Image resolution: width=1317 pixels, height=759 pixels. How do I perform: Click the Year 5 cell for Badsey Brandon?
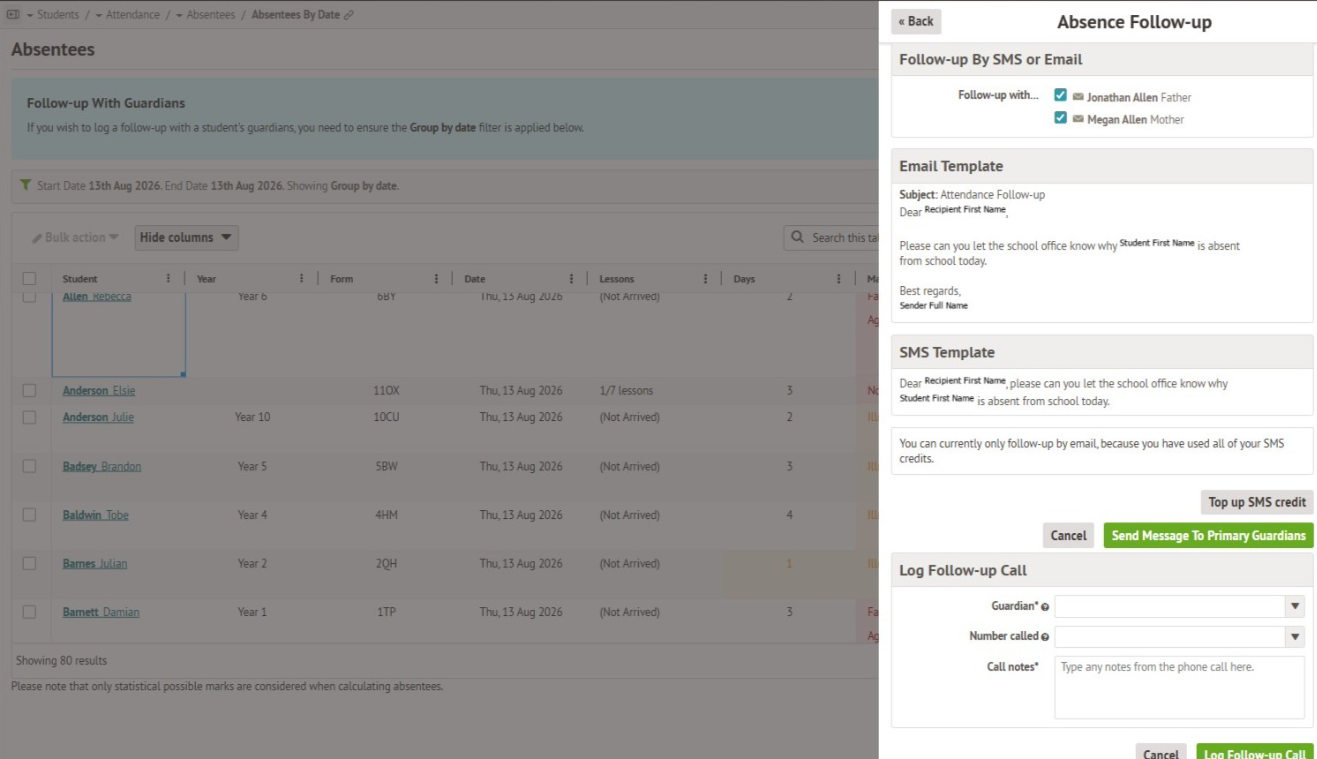[x=252, y=466]
